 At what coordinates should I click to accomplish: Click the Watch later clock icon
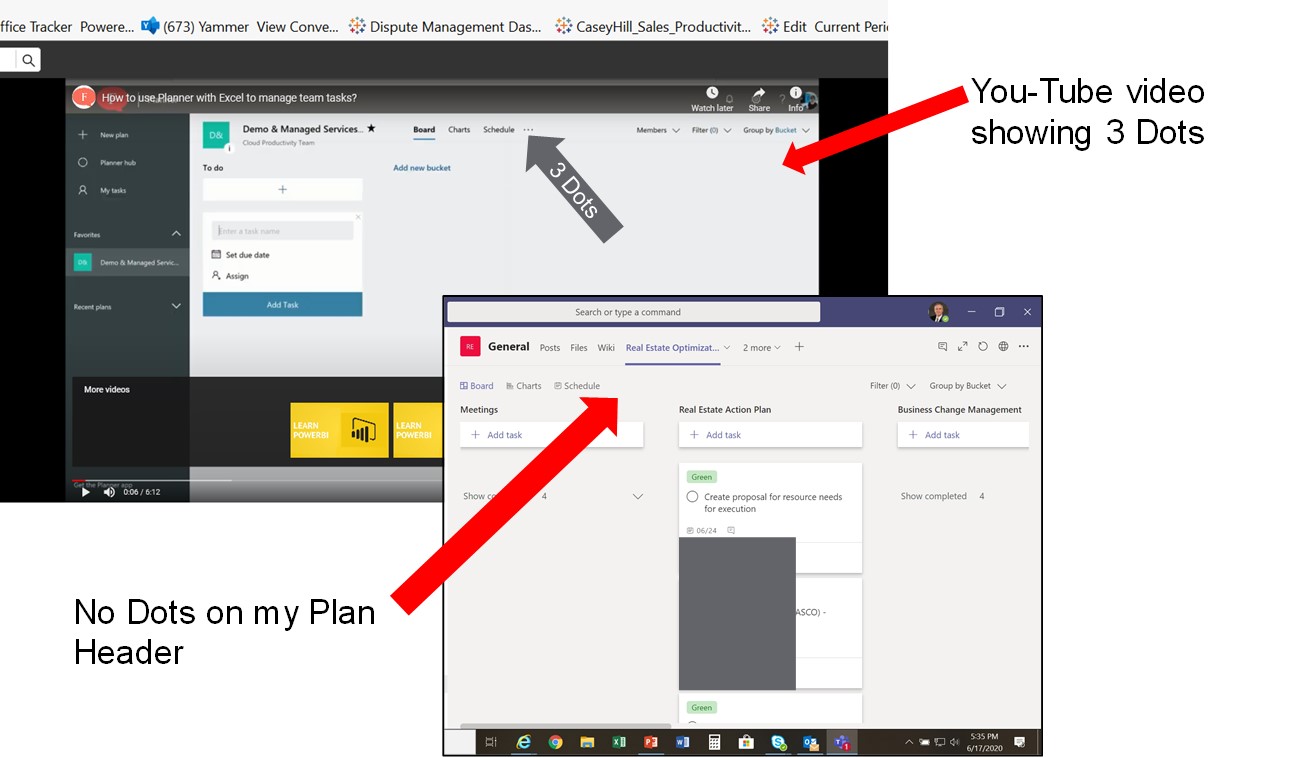click(x=712, y=93)
